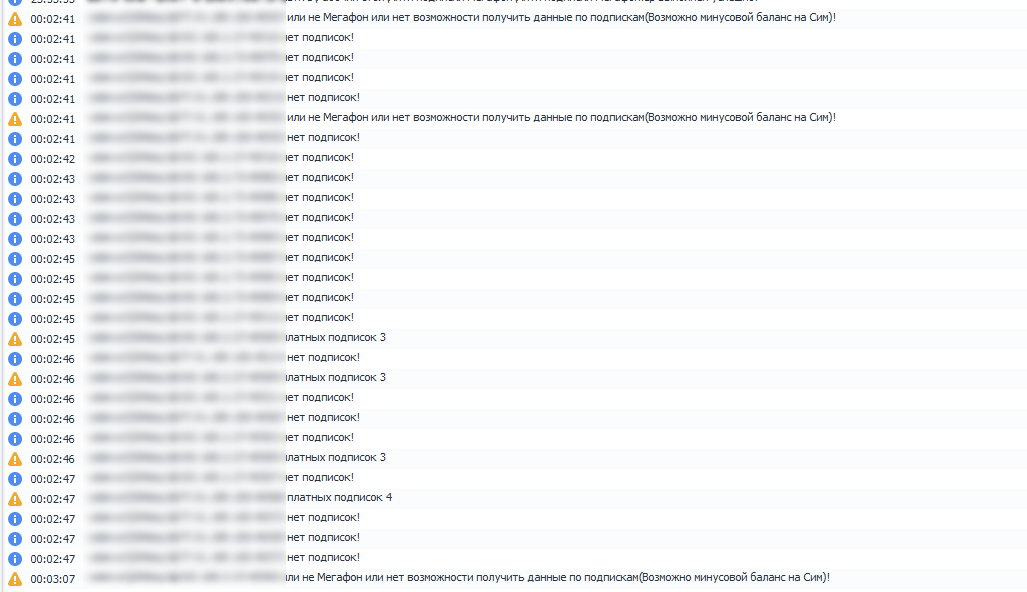This screenshot has height=592, width=1027.
Task: Click info icon of last 00:02:43 entry
Action: point(14,239)
